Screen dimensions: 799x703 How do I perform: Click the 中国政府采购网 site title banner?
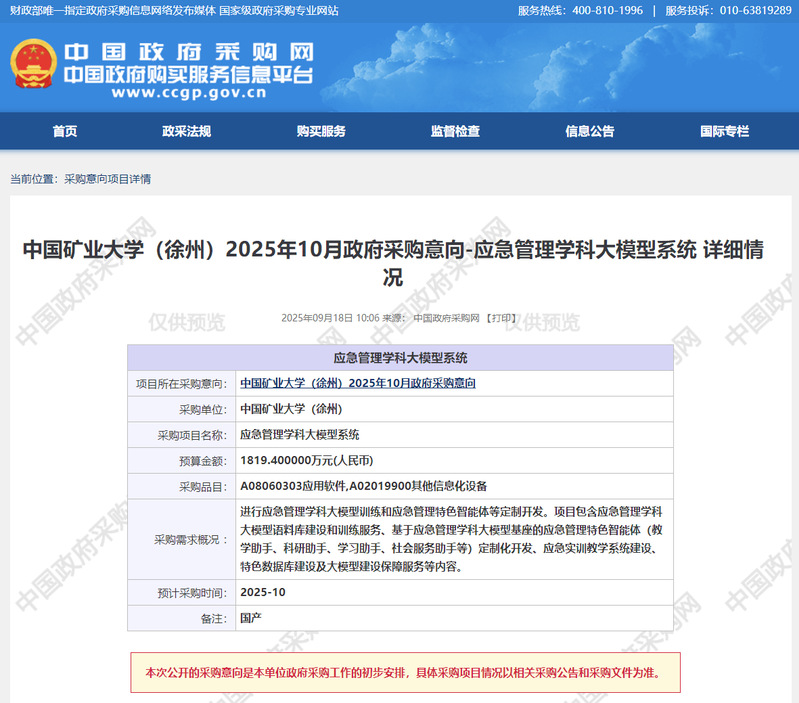[x=189, y=52]
